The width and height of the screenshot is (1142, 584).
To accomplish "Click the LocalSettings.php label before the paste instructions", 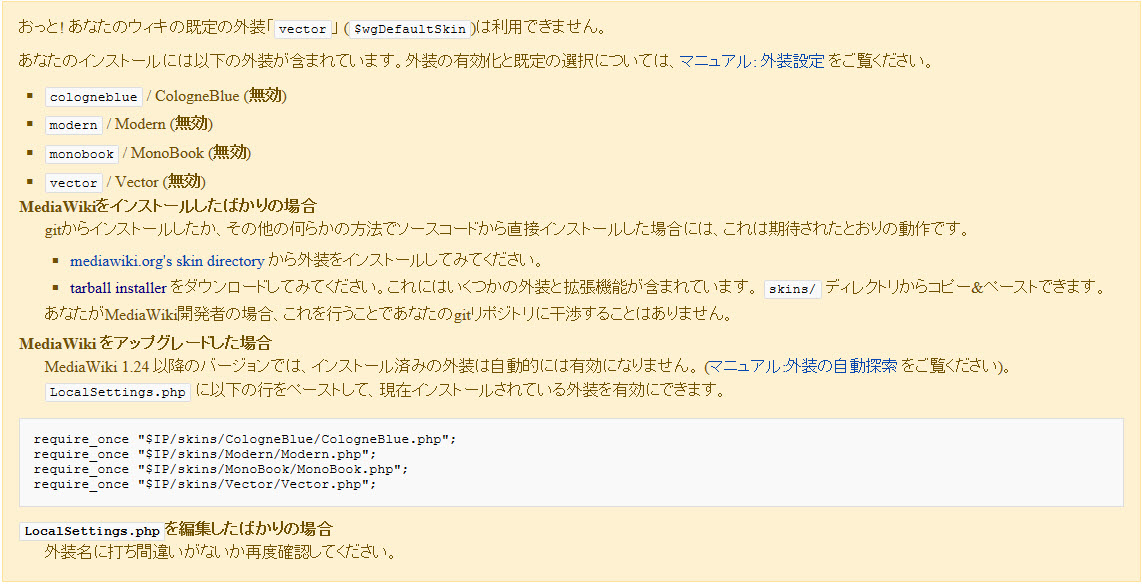I will point(117,392).
